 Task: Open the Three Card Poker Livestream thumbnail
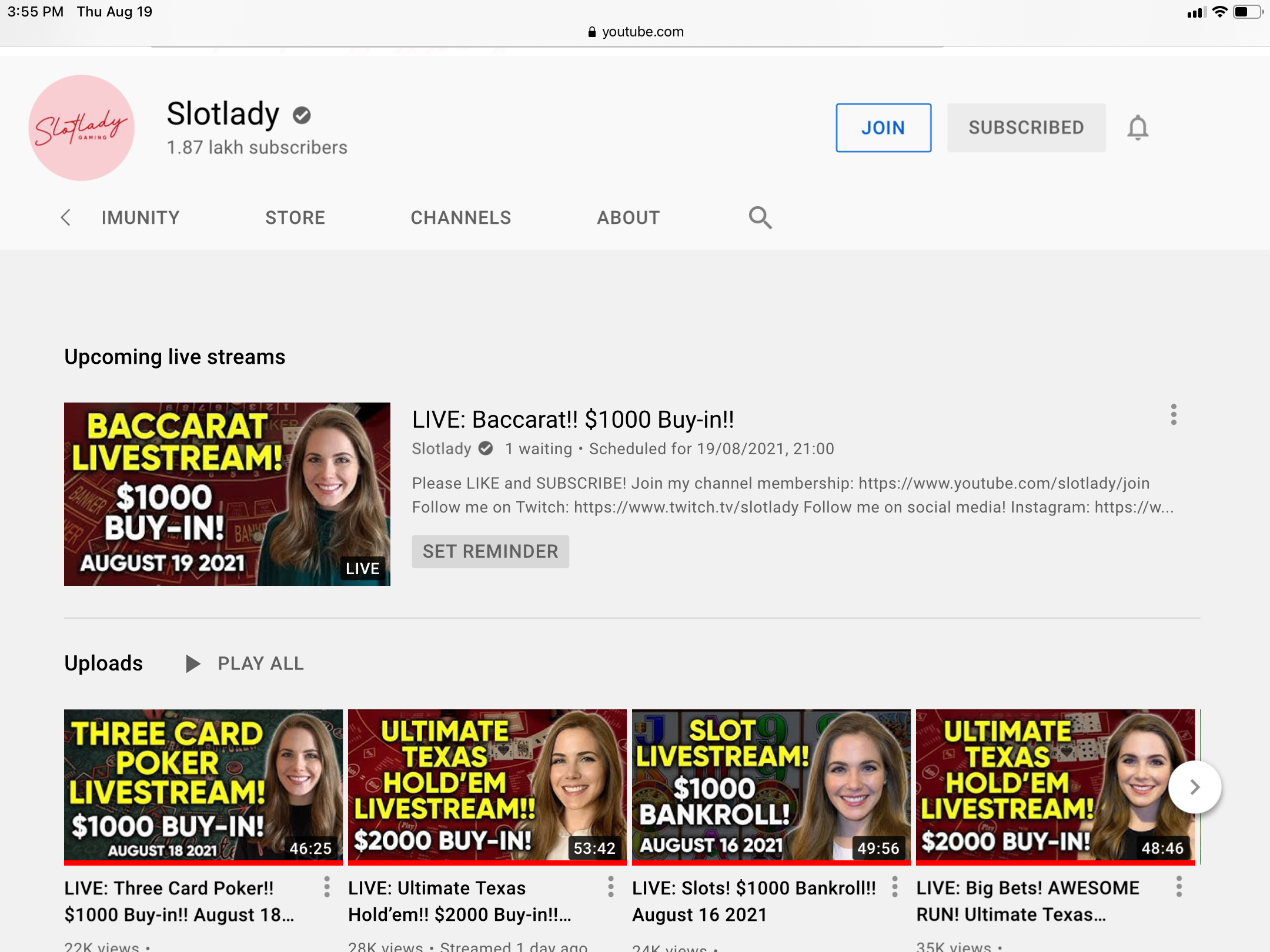coord(203,786)
